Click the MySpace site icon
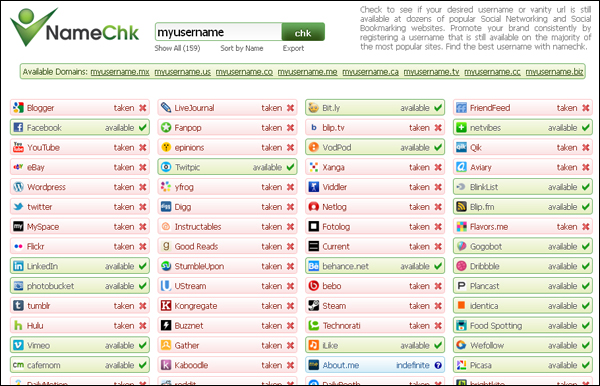The width and height of the screenshot is (600, 386). pyautogui.click(x=18, y=226)
